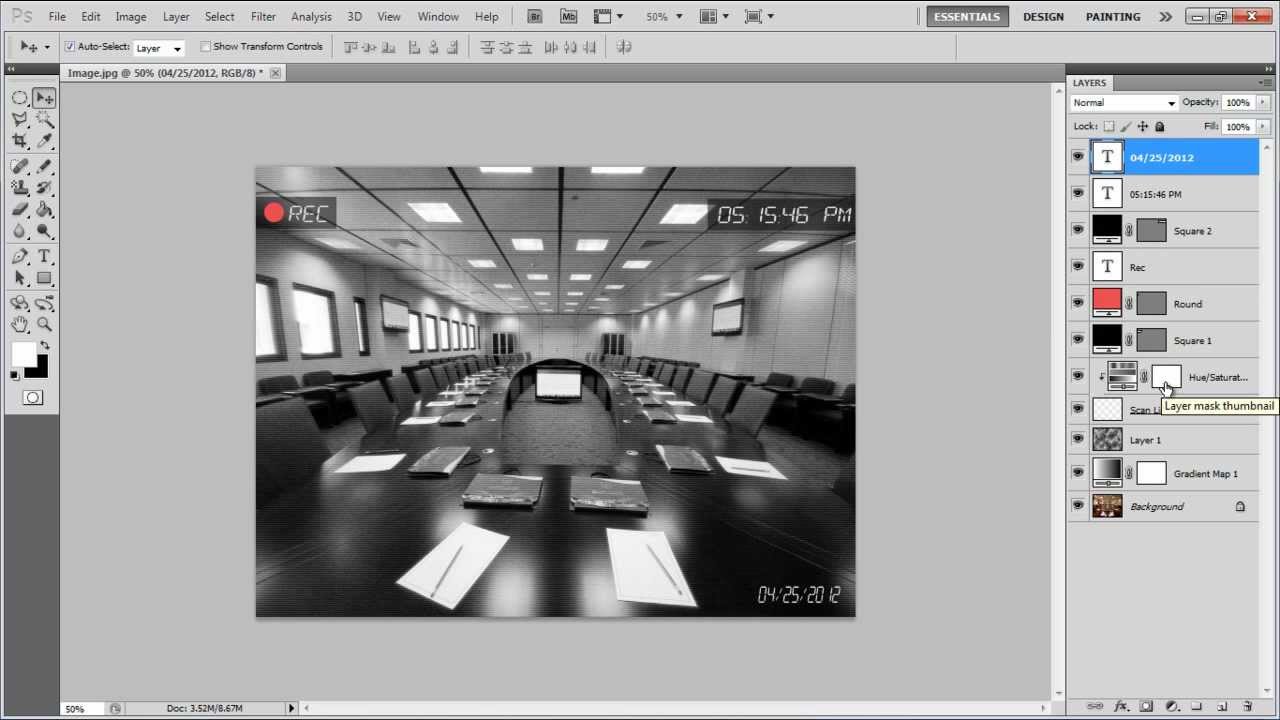Open the Auto-Select Layer dropdown

[x=159, y=48]
